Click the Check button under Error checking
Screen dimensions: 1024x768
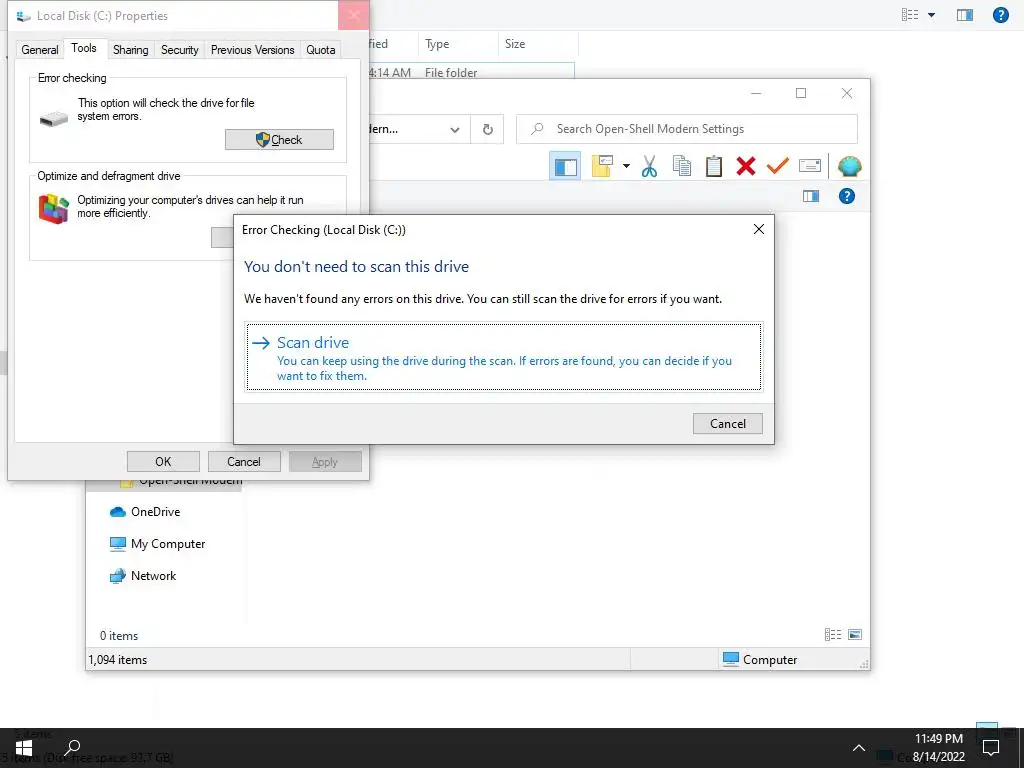coord(279,140)
